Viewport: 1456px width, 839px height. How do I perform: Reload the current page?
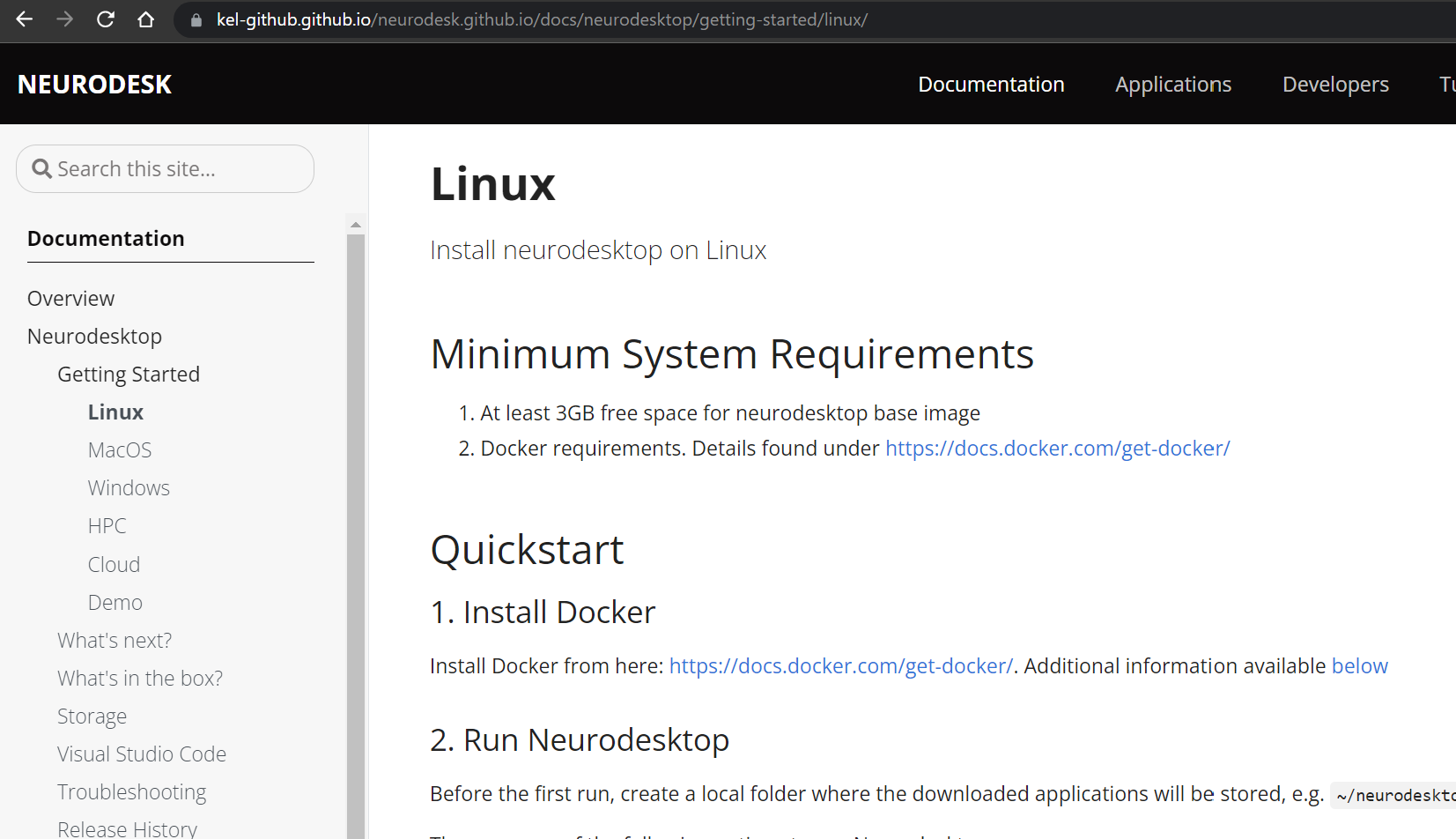coord(105,19)
